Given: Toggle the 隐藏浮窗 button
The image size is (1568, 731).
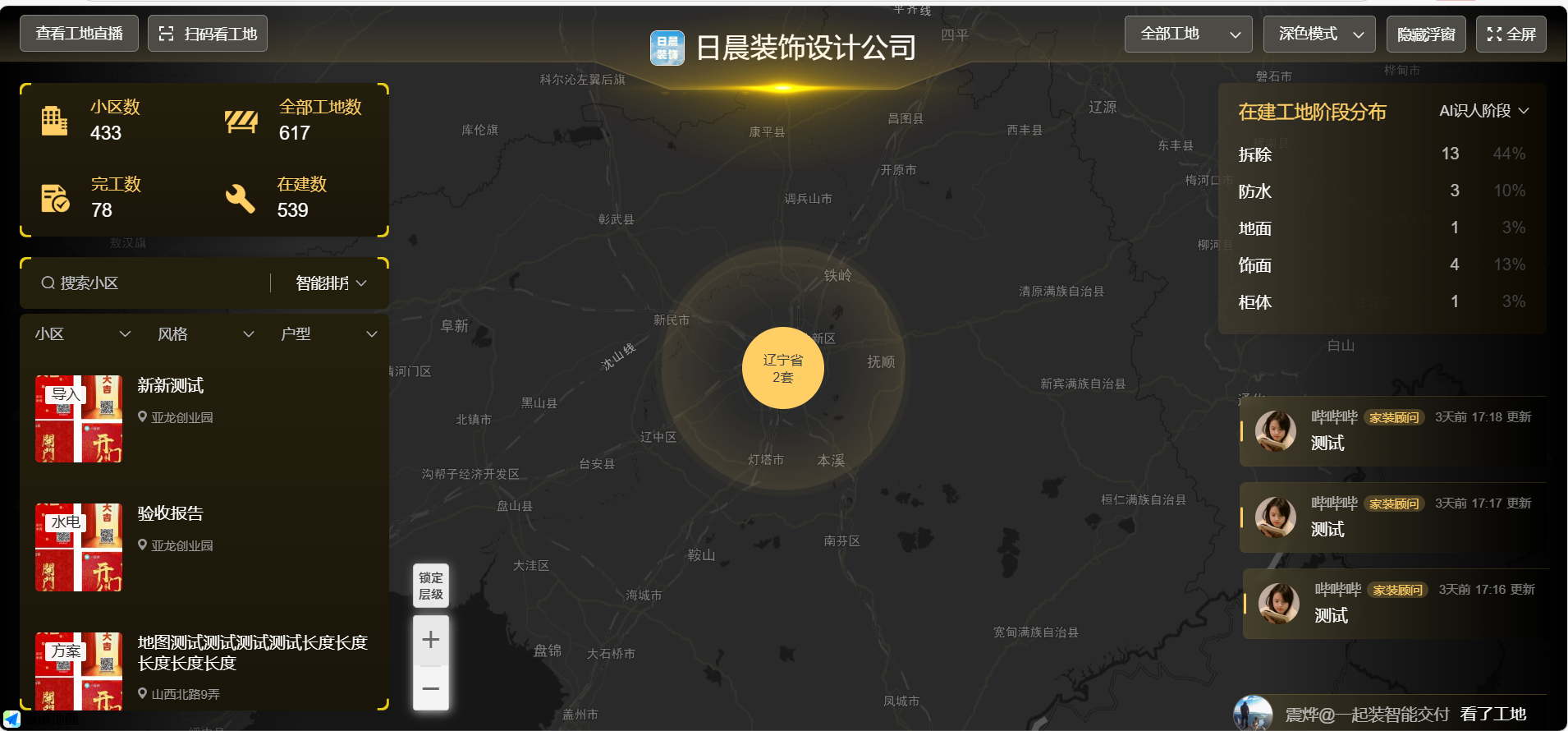Looking at the screenshot, I should click(x=1426, y=34).
